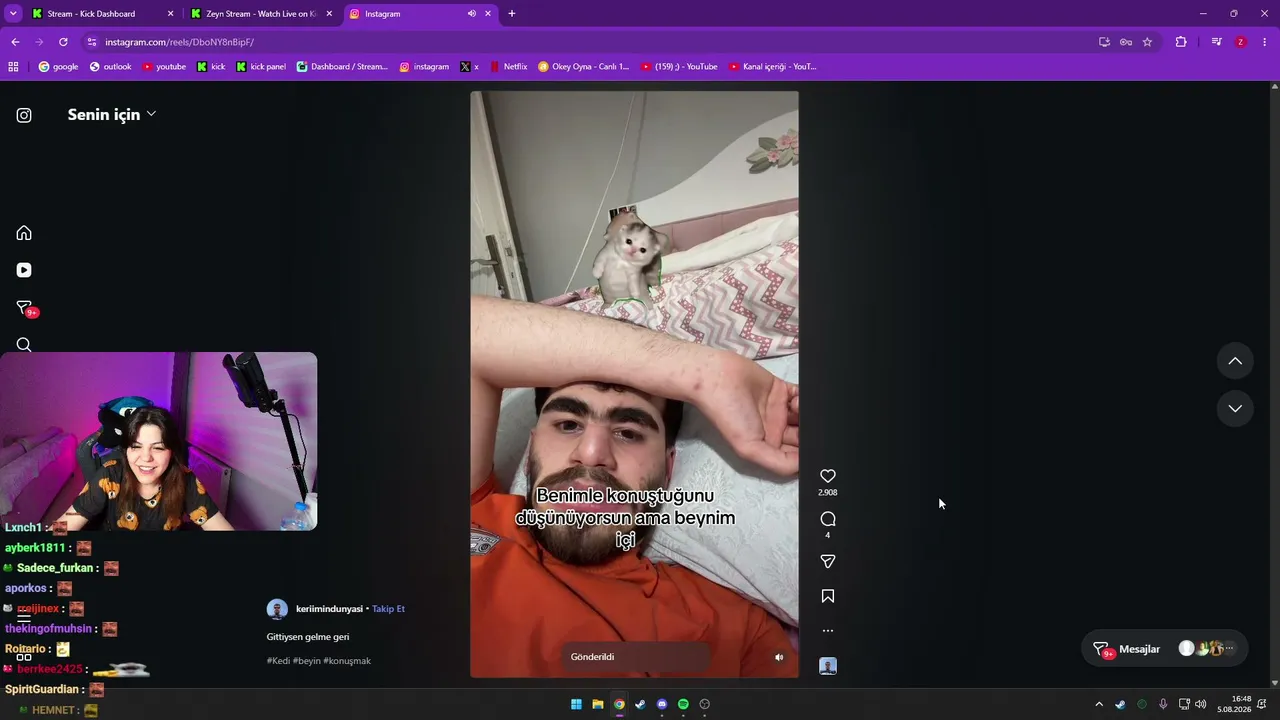Go to the previous reel
This screenshot has height=720, width=1280.
pos(1235,361)
